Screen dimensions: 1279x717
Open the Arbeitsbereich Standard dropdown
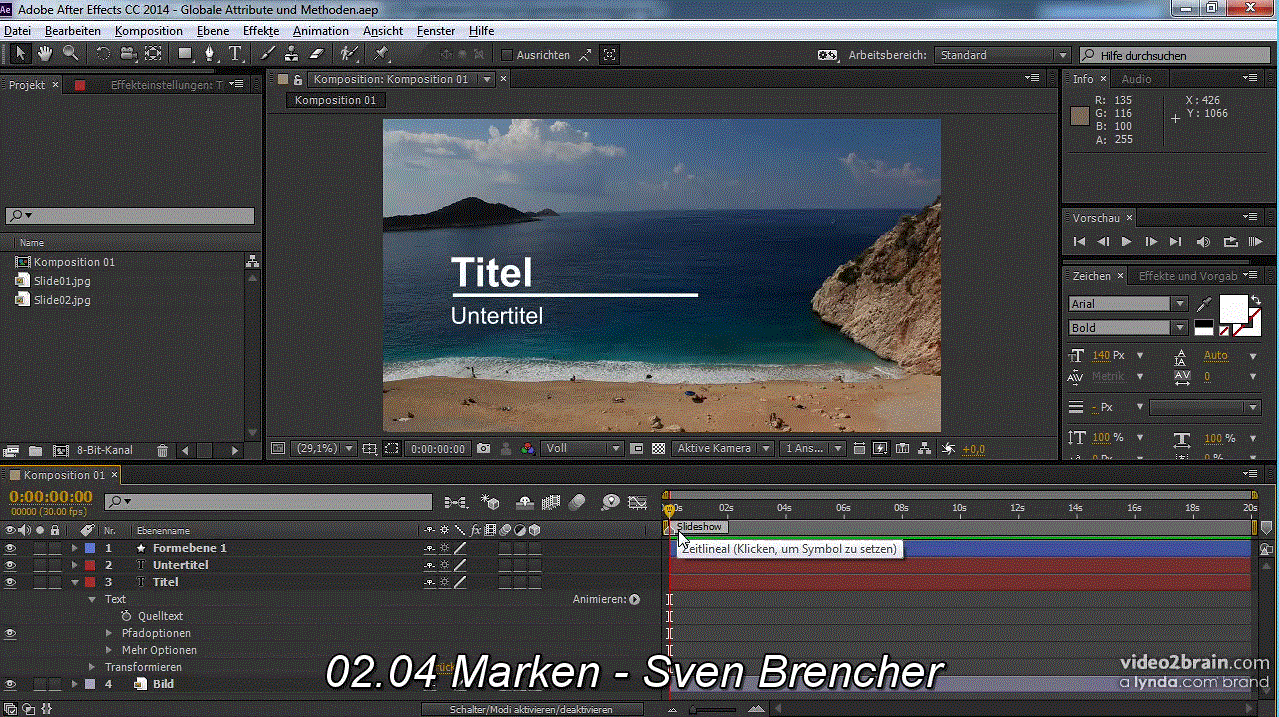click(x=1003, y=55)
